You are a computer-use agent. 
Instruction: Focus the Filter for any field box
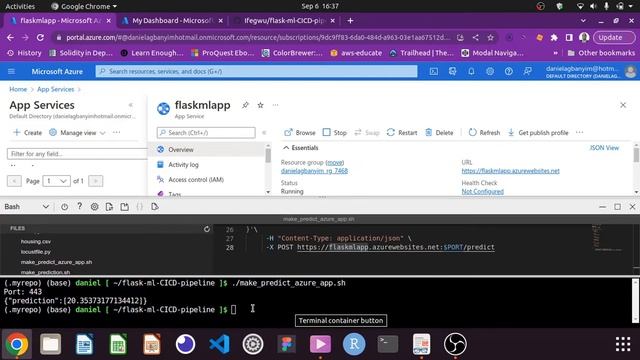pyautogui.click(x=77, y=153)
